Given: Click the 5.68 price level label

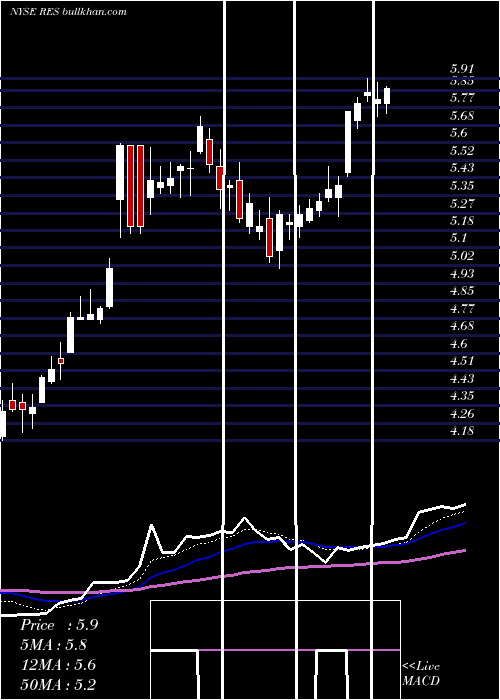Looking at the screenshot, I should [462, 116].
